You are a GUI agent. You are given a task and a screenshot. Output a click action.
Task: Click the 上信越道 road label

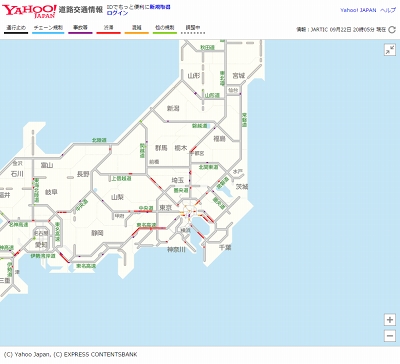[121, 178]
